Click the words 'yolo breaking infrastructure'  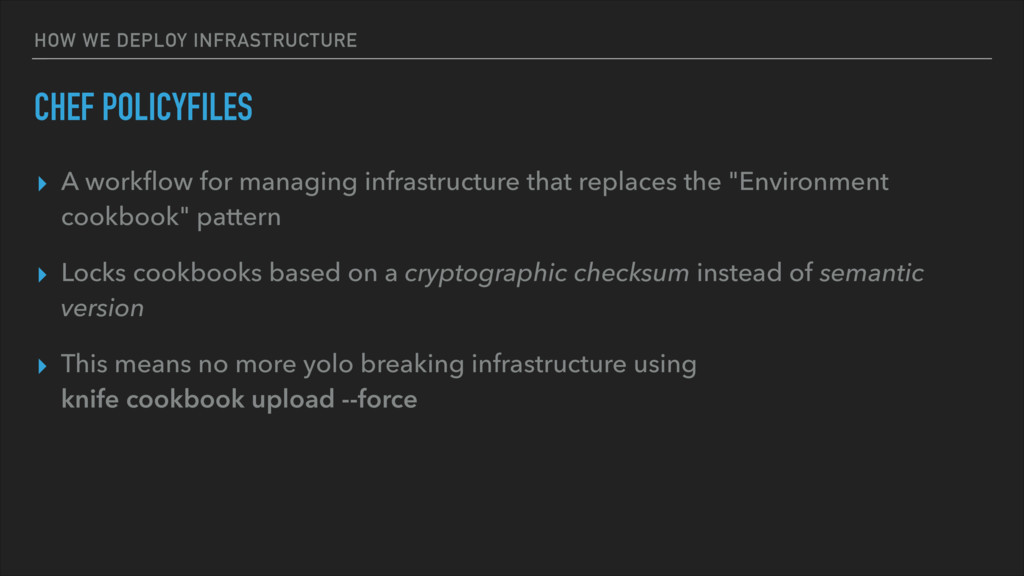tap(465, 364)
